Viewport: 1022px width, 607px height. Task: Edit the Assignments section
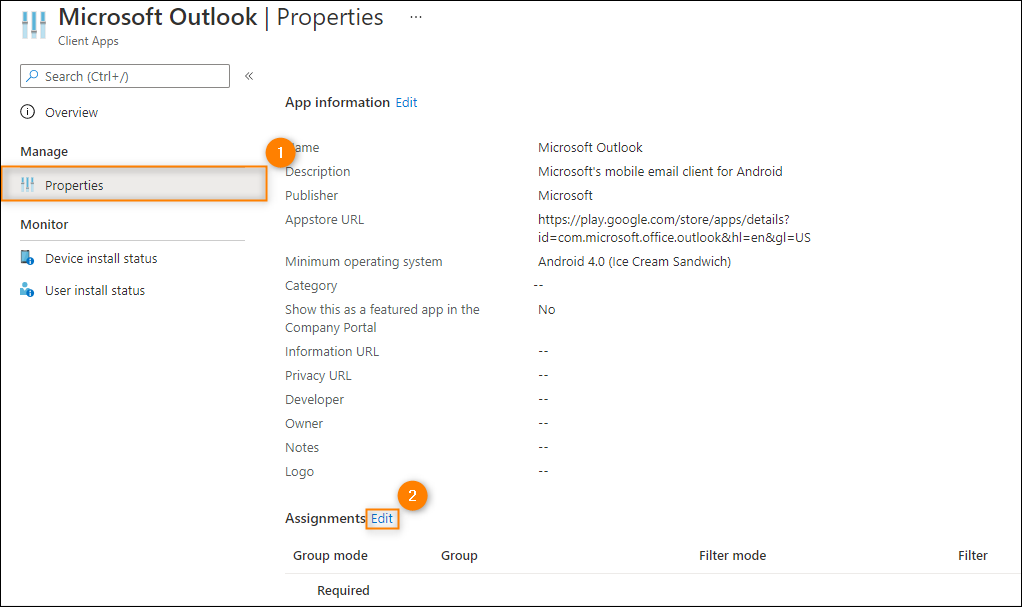pos(382,518)
